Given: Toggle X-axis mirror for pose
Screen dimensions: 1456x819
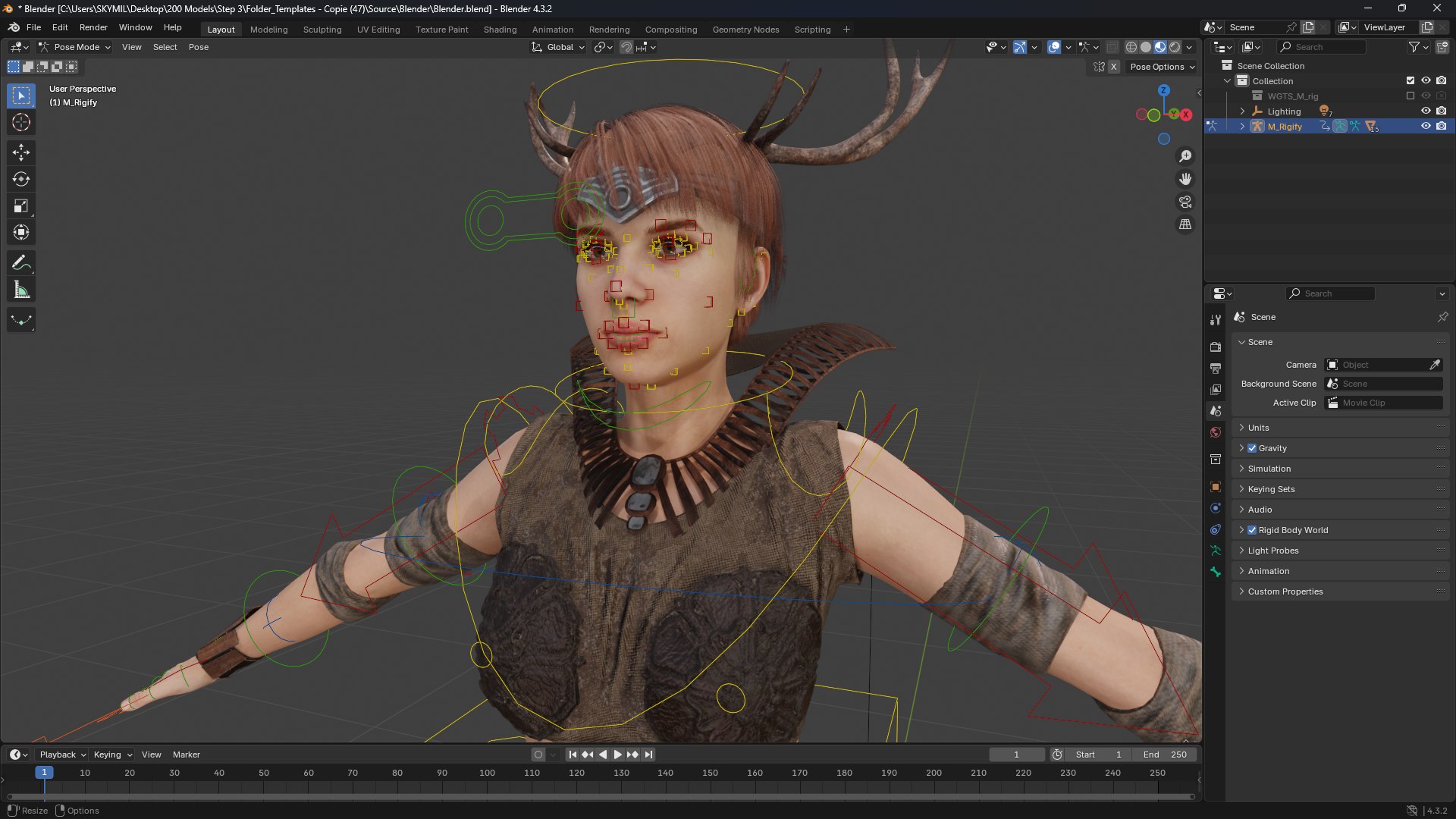Looking at the screenshot, I should point(1113,67).
